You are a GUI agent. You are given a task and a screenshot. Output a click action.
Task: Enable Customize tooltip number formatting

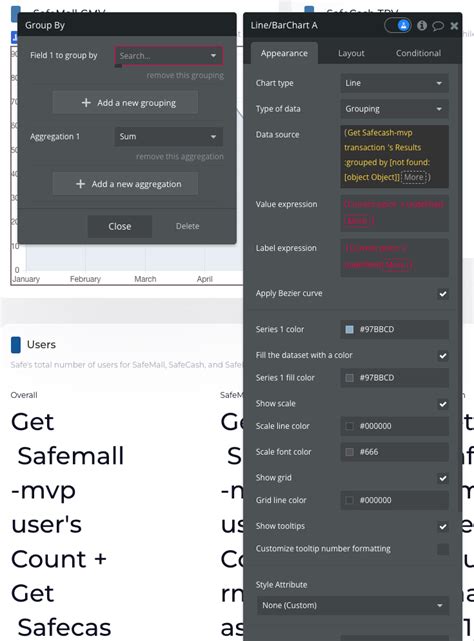[443, 549]
